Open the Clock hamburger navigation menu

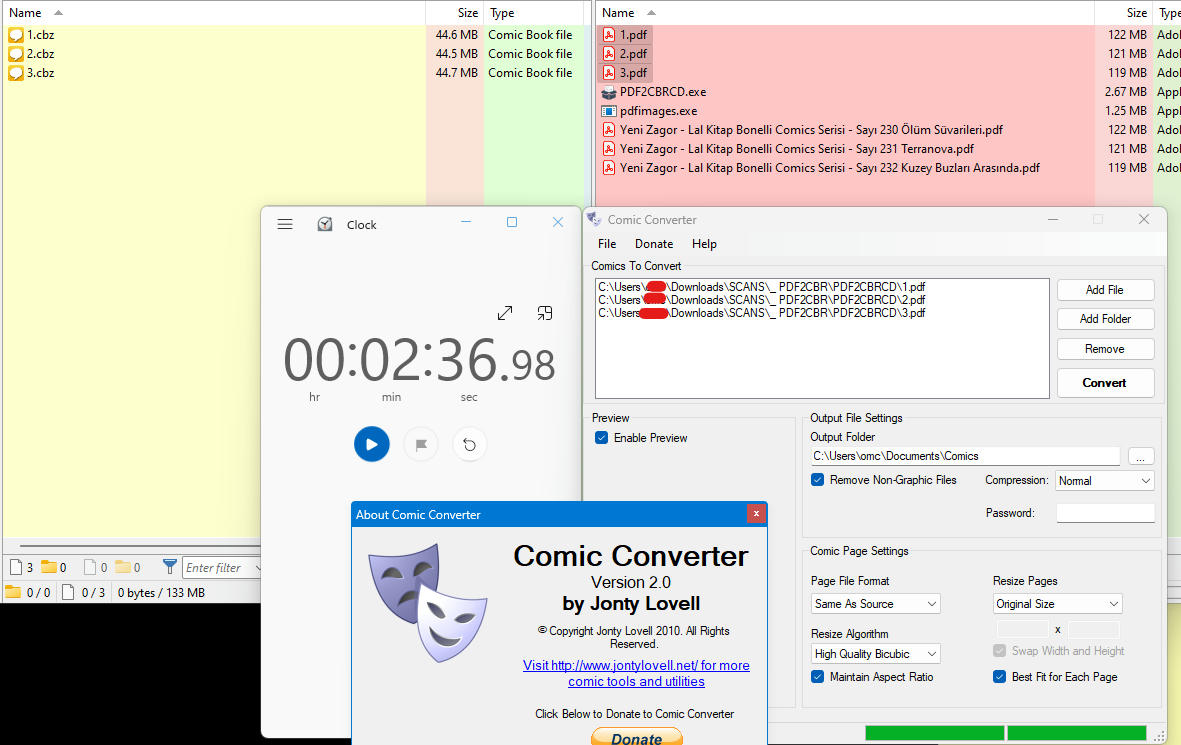click(x=285, y=224)
